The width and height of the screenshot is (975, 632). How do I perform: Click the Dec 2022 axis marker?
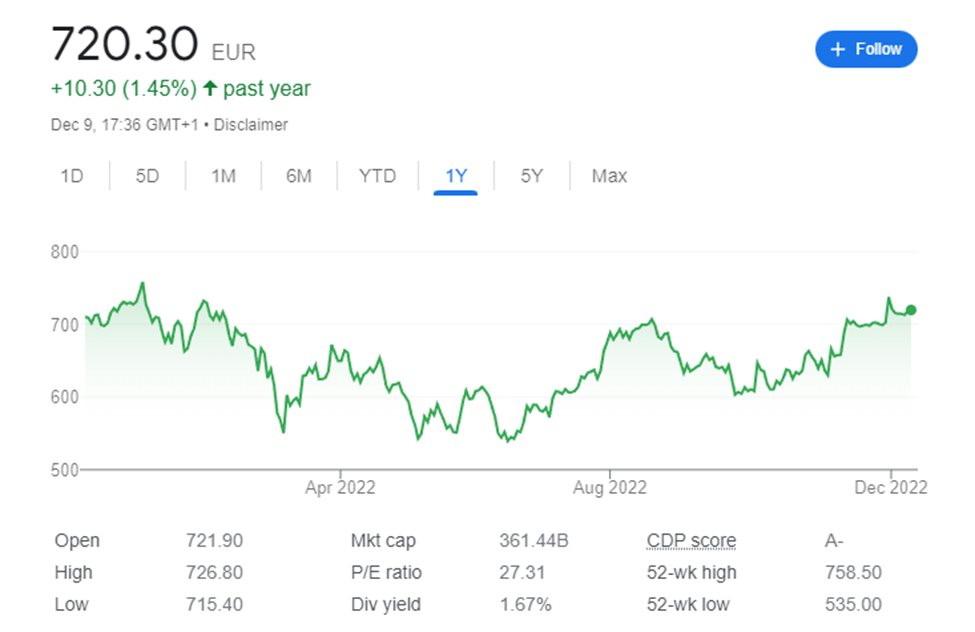(x=890, y=487)
